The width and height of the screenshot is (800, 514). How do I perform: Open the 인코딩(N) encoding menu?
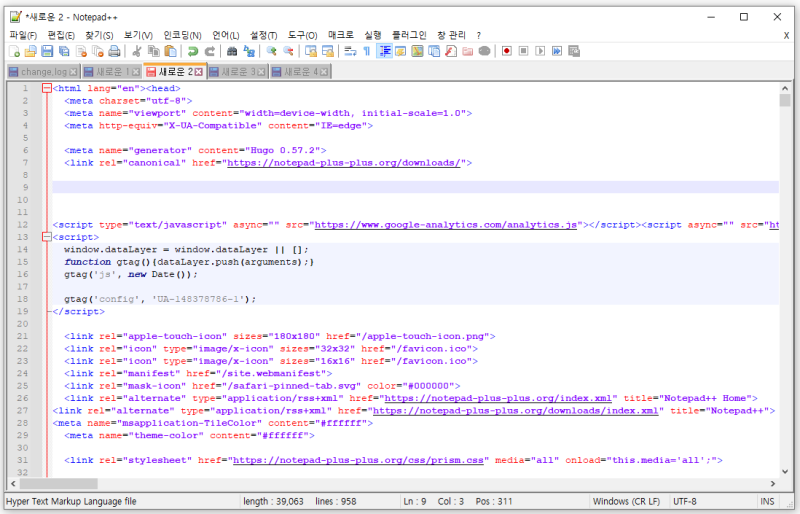(182, 35)
